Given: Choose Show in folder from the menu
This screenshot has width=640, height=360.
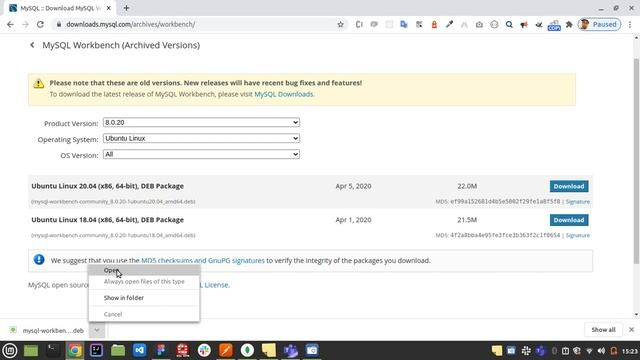Looking at the screenshot, I should 144,298.
